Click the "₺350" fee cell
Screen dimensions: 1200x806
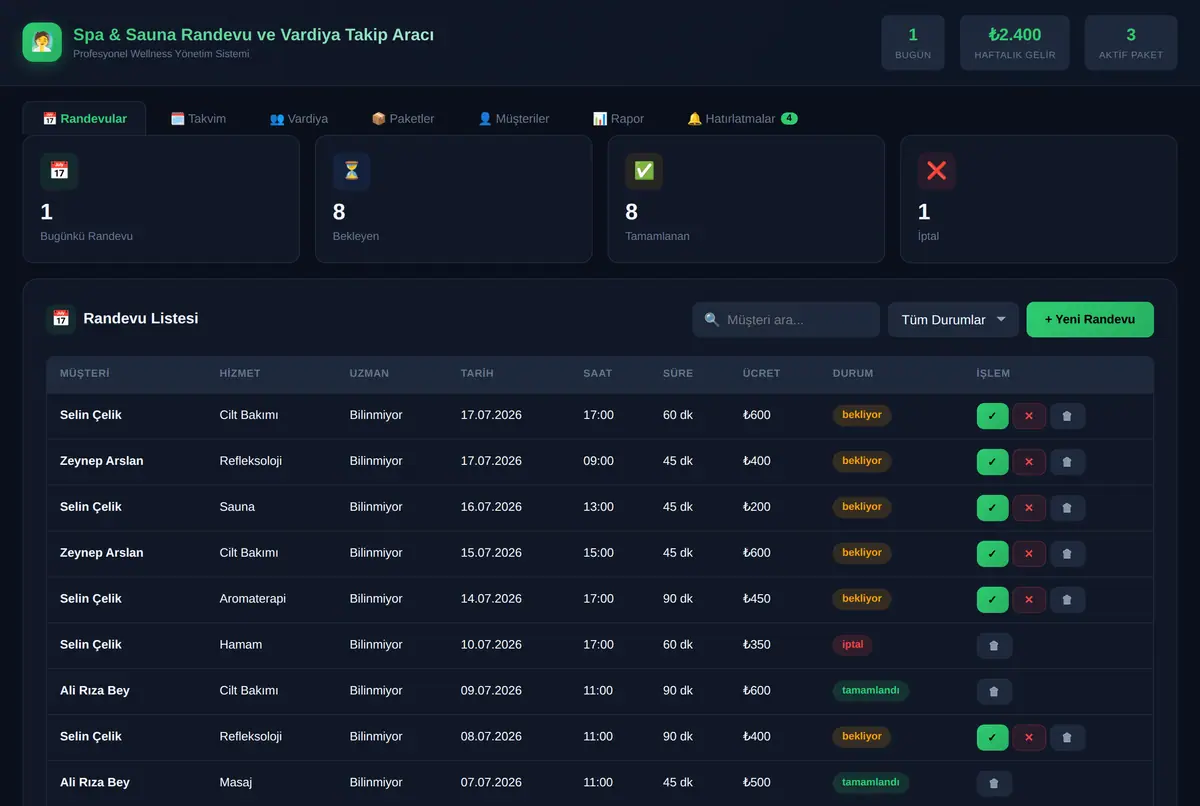tap(757, 645)
